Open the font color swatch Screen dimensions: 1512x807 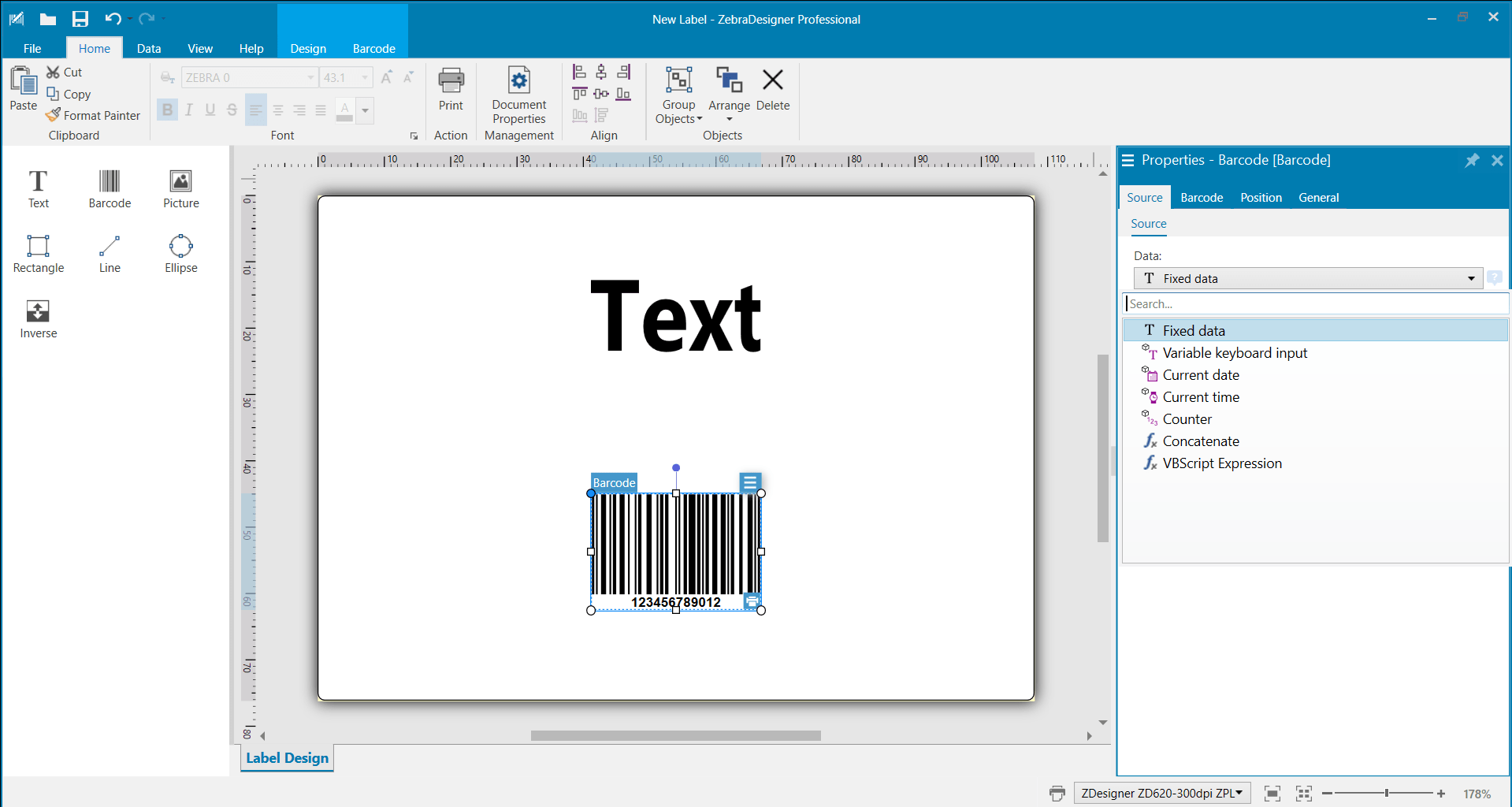tap(344, 110)
